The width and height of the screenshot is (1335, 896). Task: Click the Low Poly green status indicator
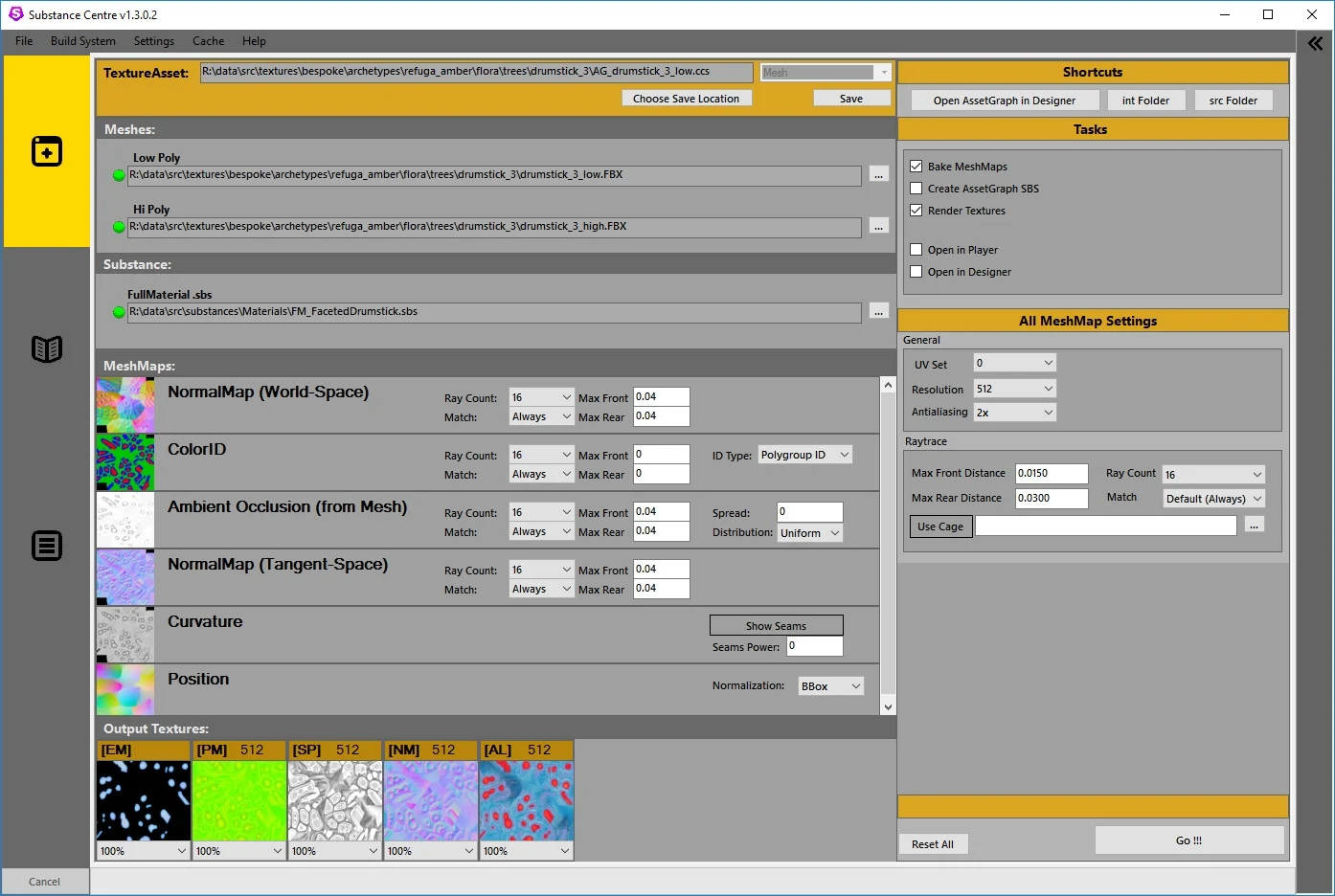(119, 175)
